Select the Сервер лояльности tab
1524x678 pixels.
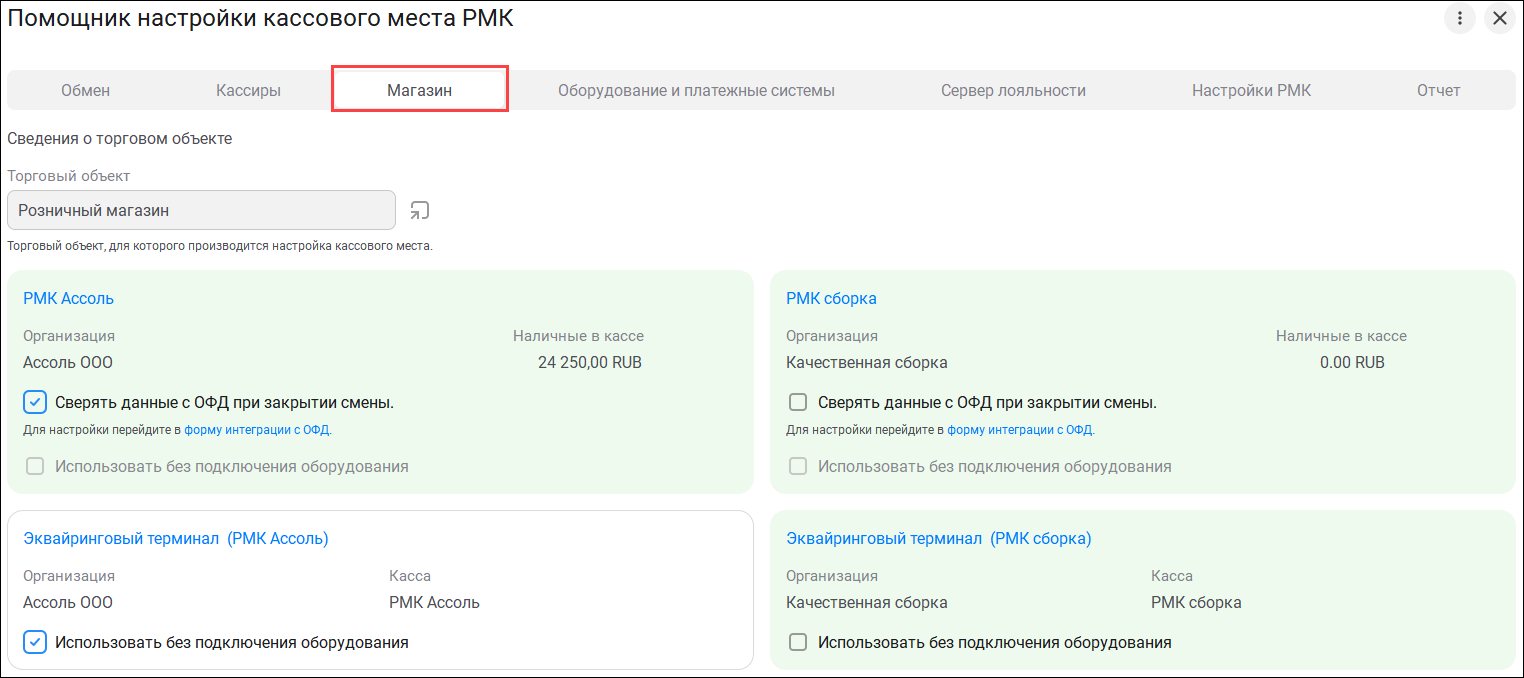point(1013,91)
